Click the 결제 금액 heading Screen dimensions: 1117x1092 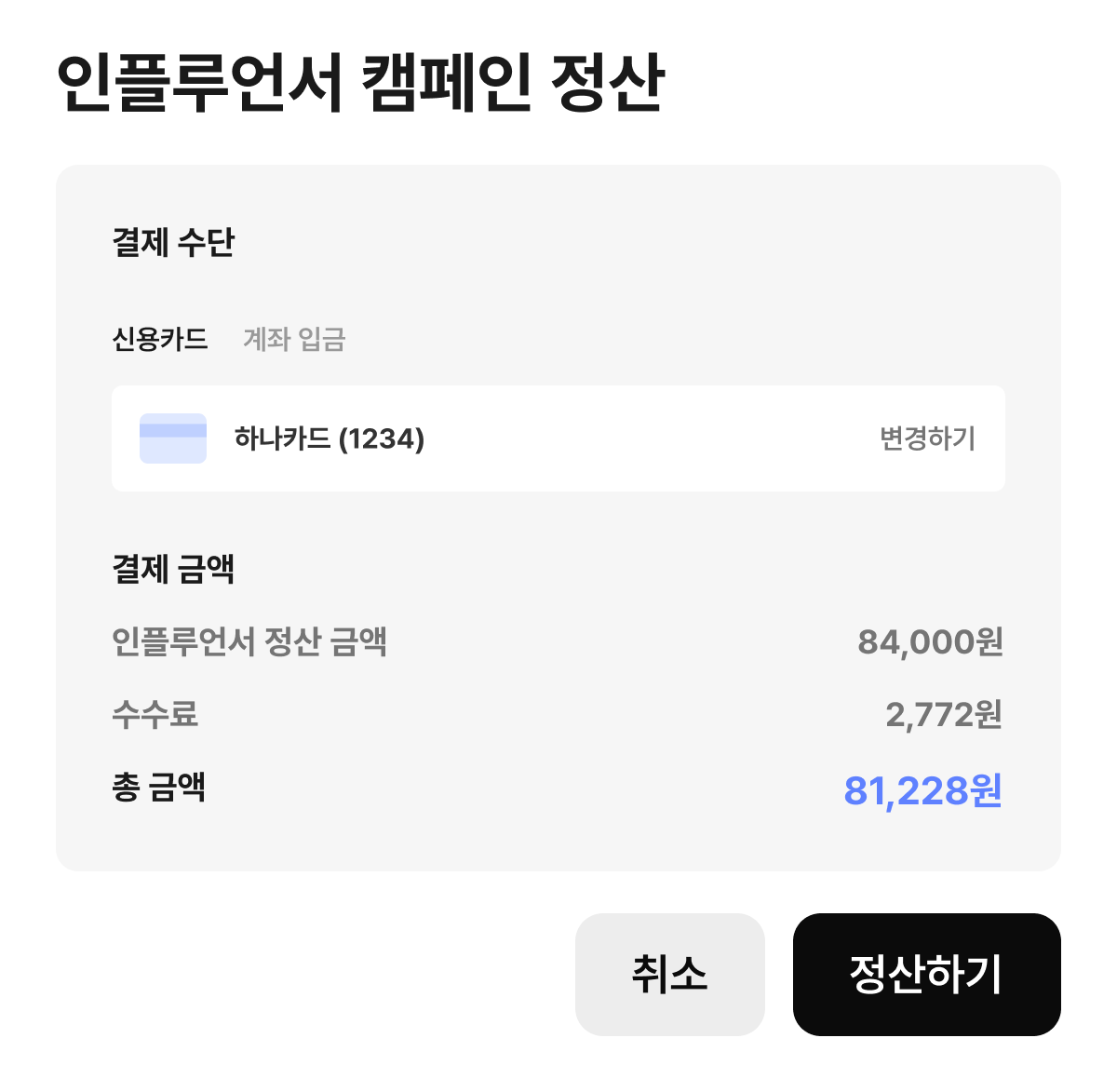[x=173, y=569]
